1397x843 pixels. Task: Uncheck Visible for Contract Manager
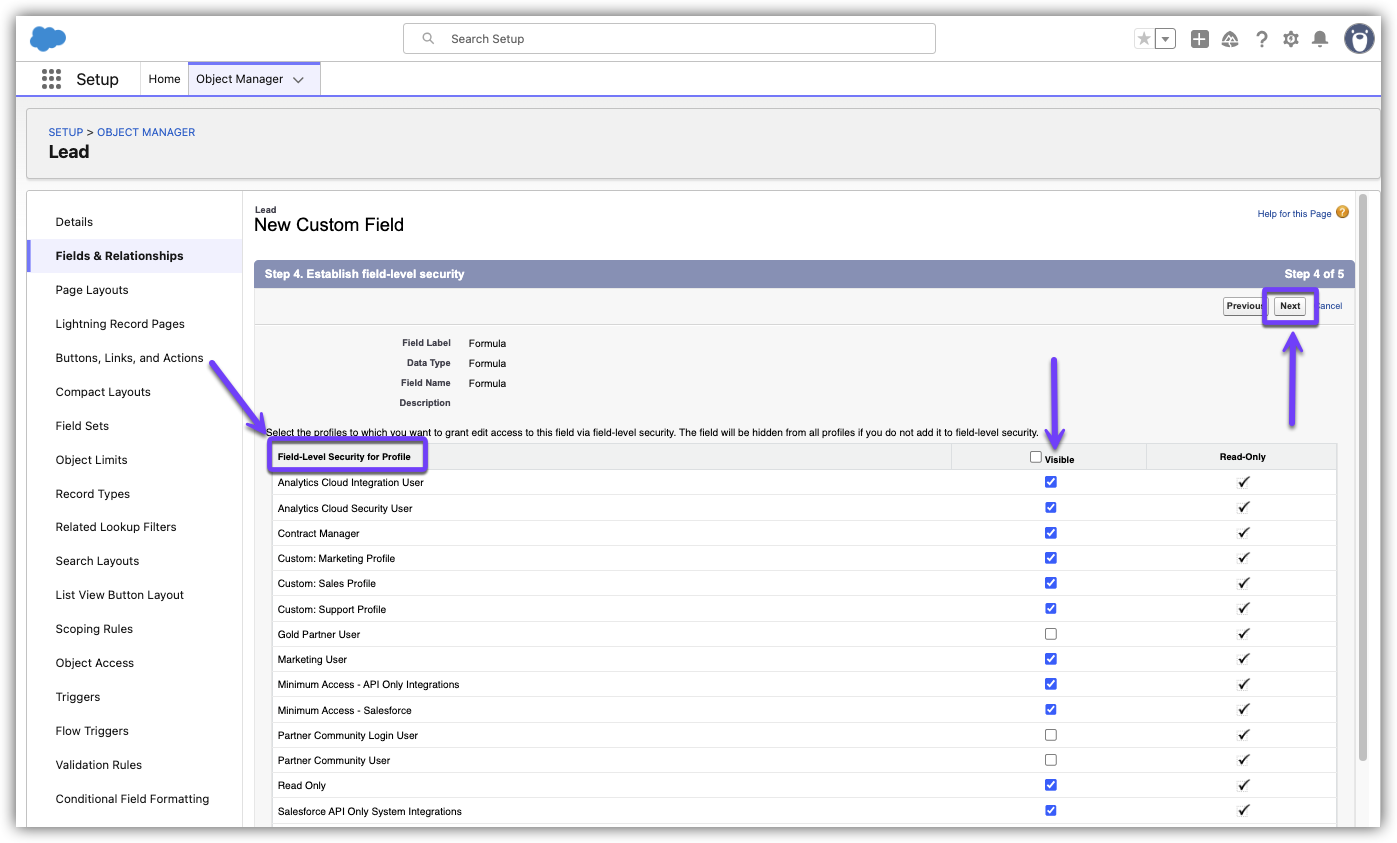pos(1050,533)
